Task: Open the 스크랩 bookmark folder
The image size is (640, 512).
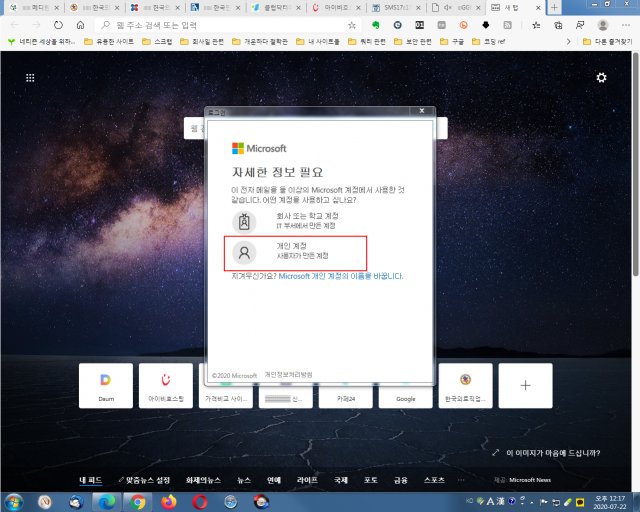Action: click(157, 42)
